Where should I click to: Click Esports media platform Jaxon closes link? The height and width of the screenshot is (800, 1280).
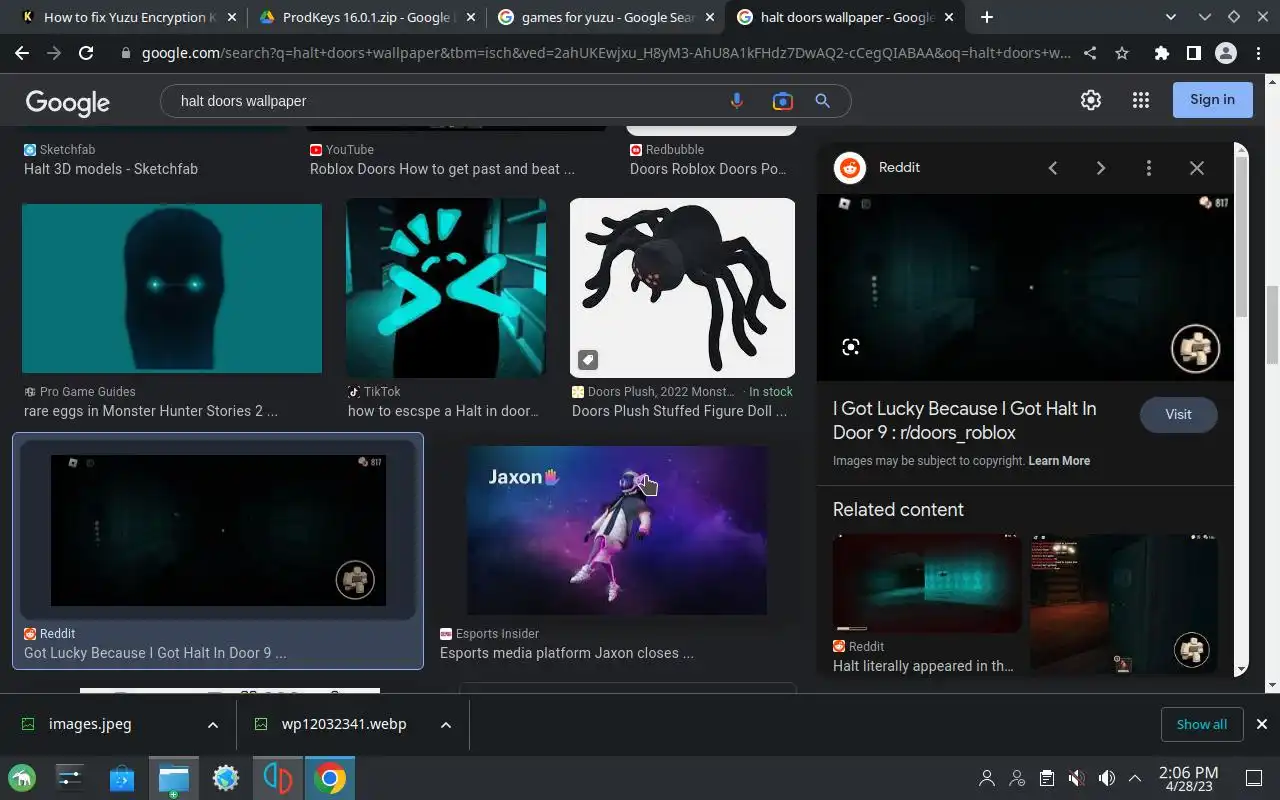[567, 653]
